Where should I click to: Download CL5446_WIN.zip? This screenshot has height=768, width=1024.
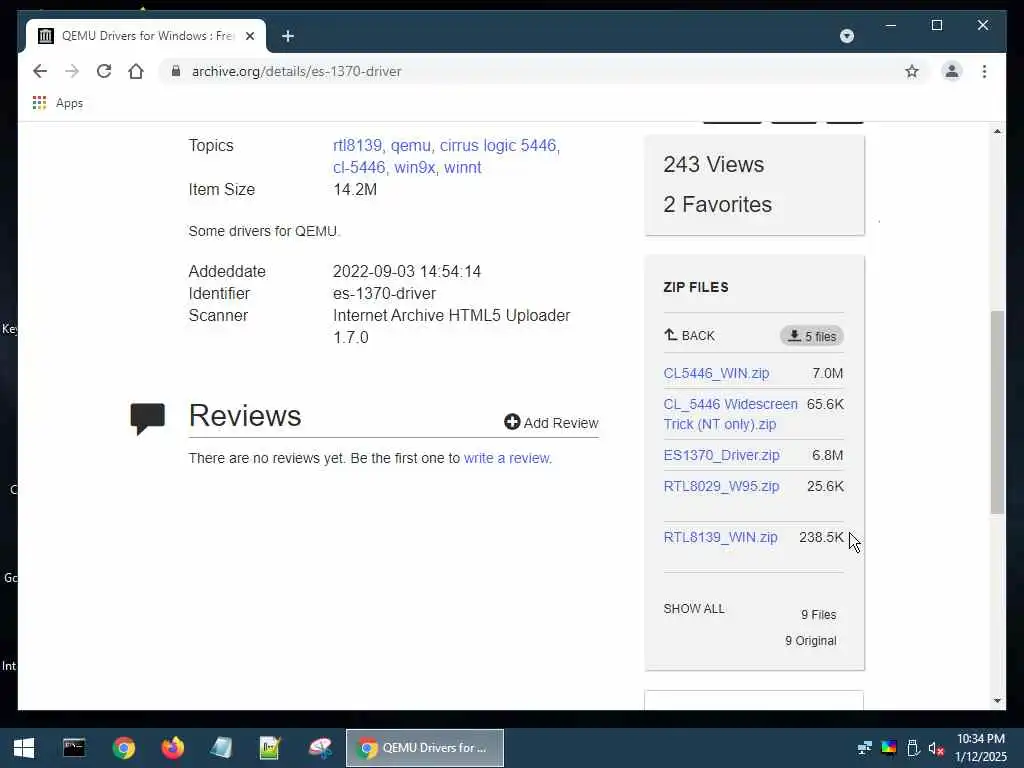click(x=716, y=373)
